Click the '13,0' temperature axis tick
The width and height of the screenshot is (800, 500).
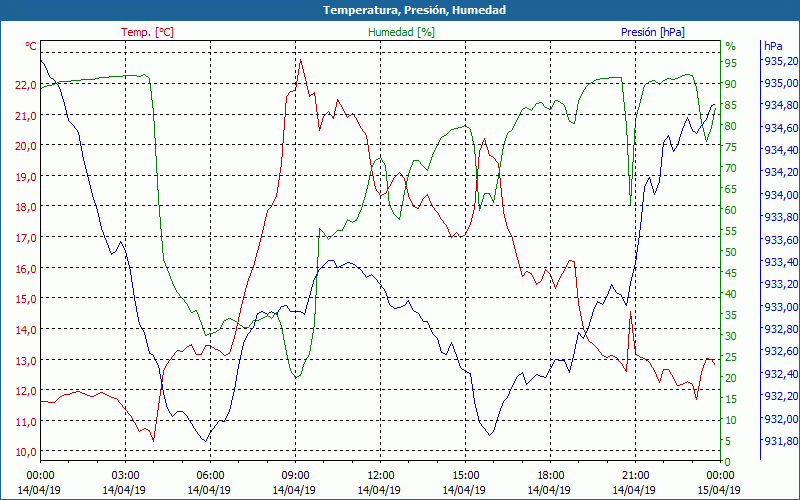(26, 360)
